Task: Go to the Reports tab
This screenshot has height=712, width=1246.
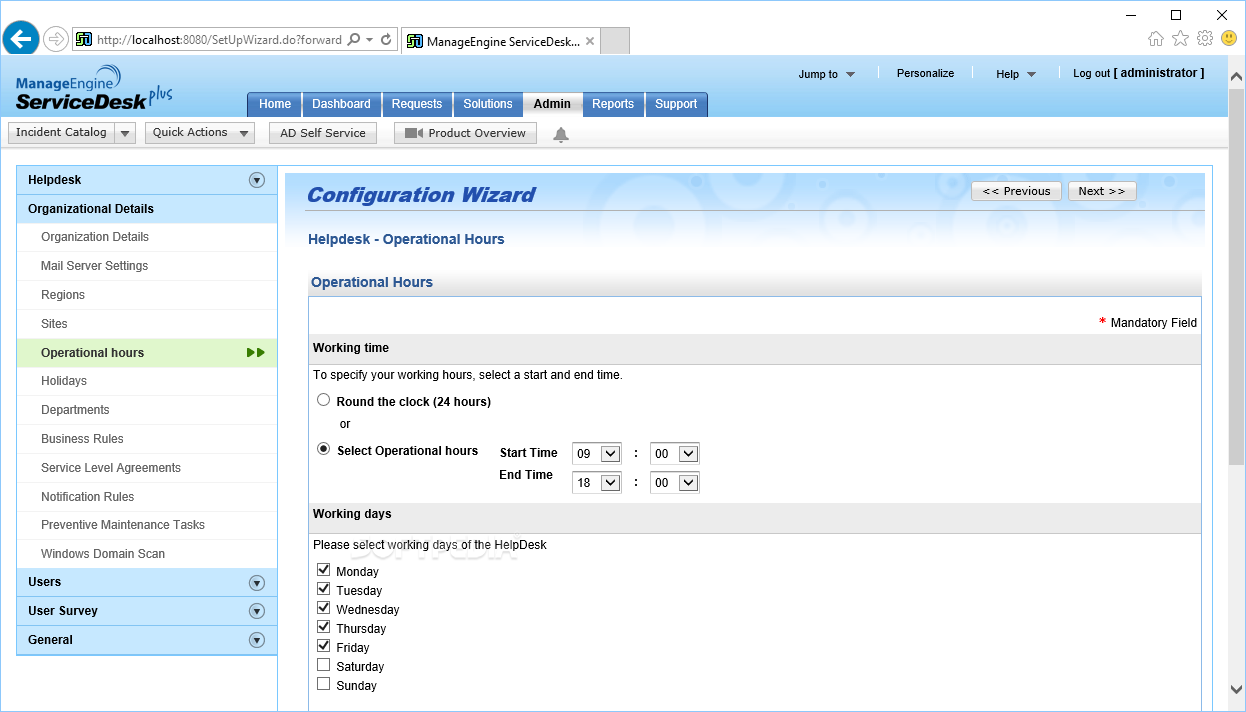Action: [613, 104]
